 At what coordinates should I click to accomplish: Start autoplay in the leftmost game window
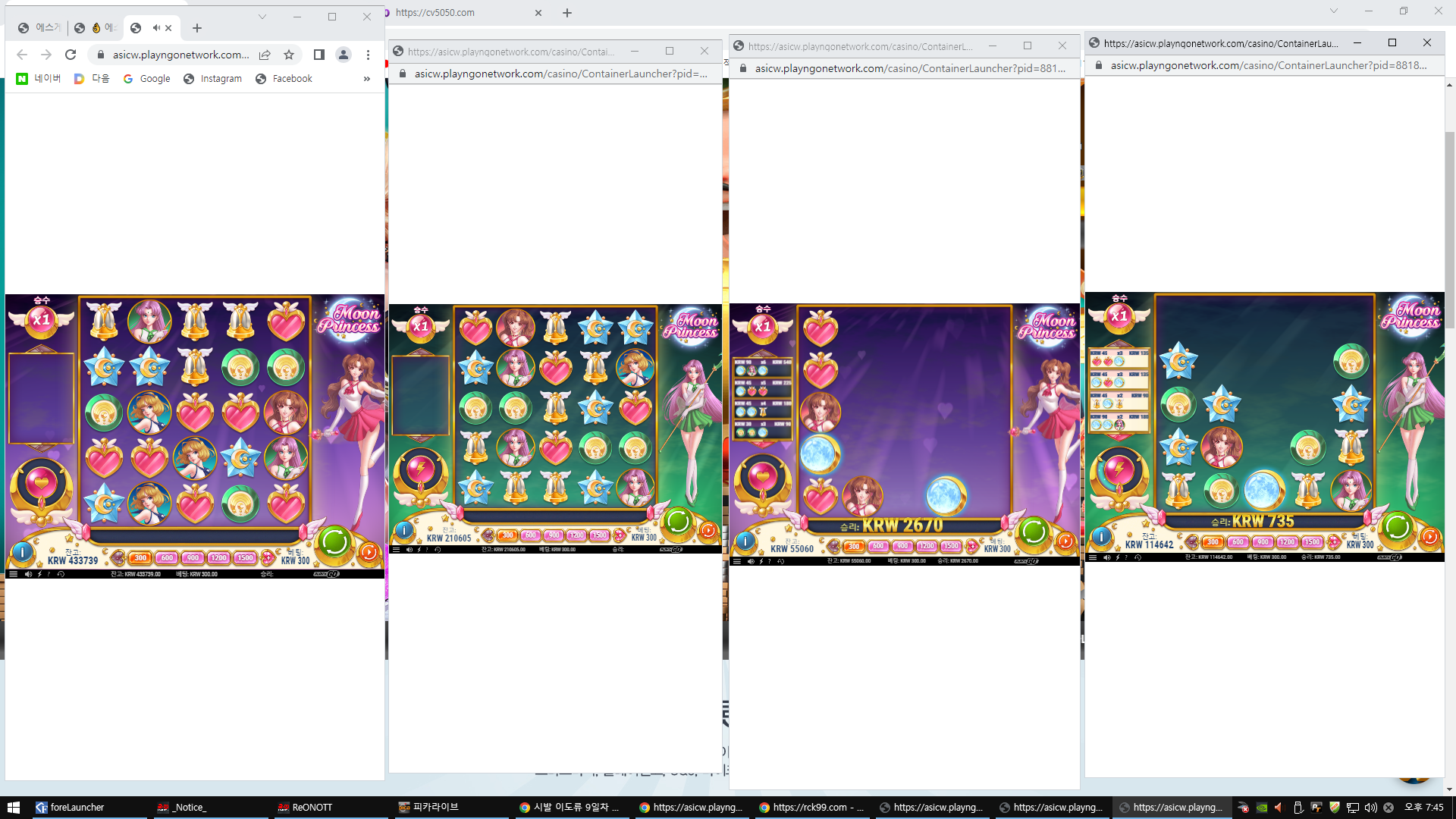(x=369, y=552)
